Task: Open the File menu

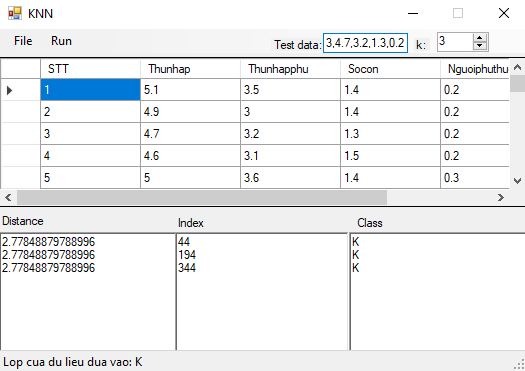Action: 23,41
